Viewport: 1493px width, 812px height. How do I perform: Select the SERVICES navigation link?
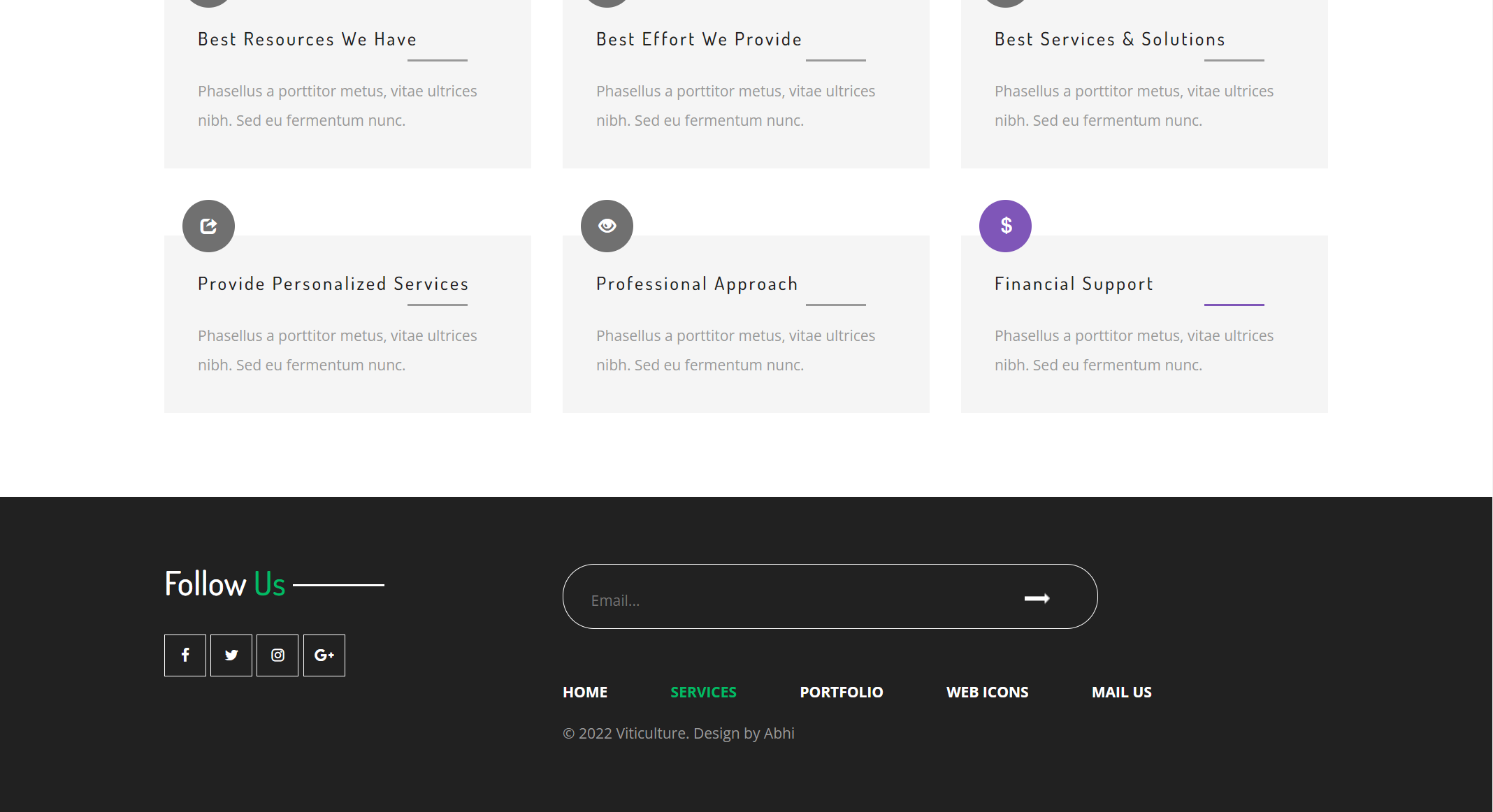point(703,692)
